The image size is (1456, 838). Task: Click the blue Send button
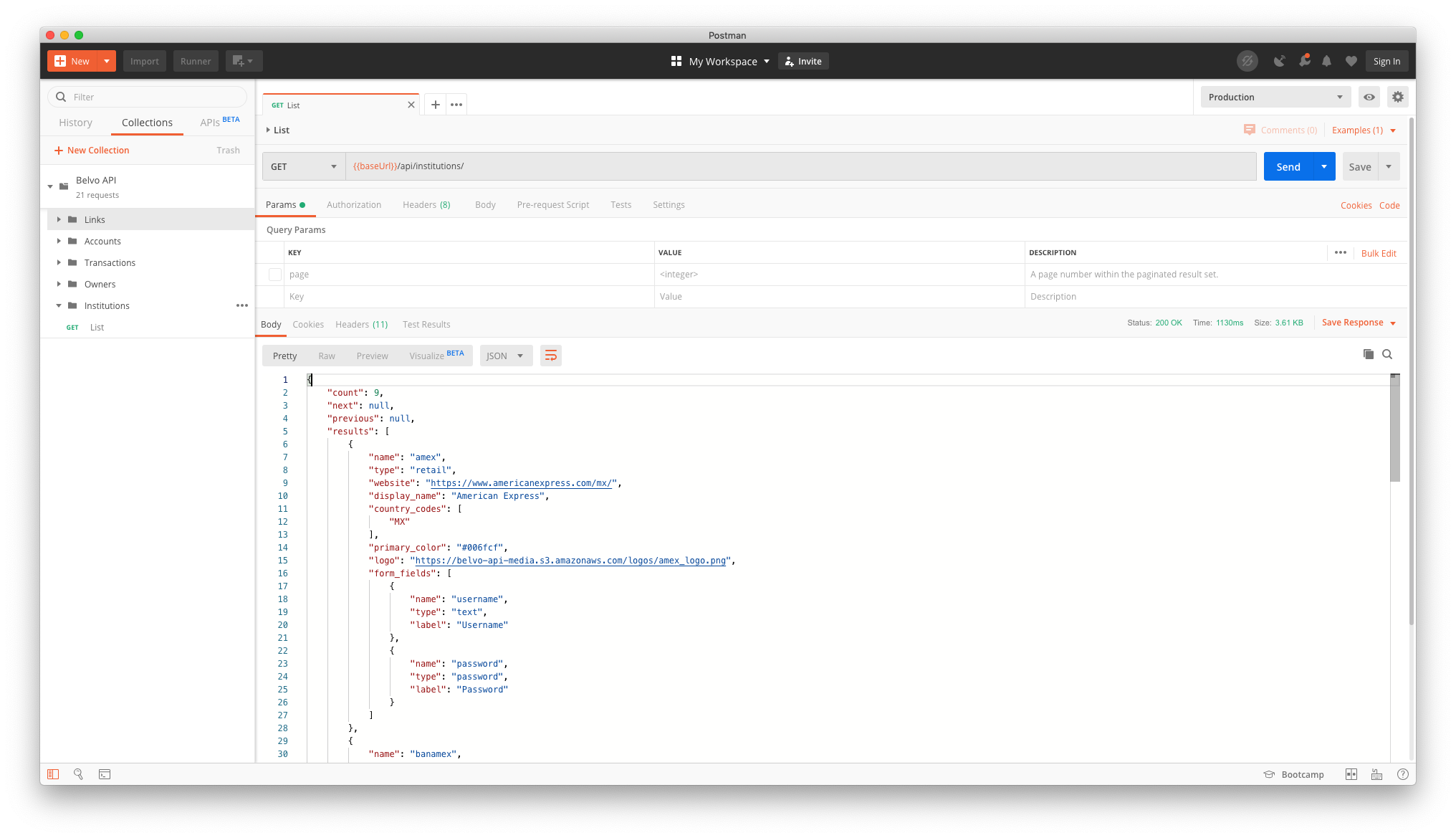1288,166
